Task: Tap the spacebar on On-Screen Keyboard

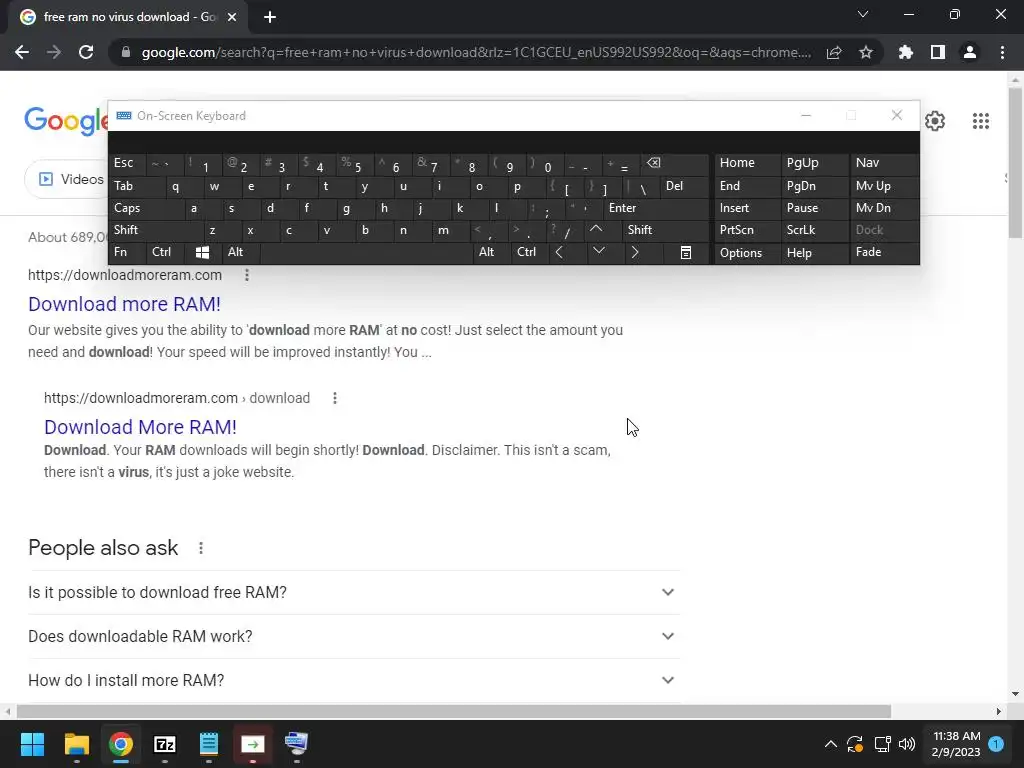Action: point(367,252)
